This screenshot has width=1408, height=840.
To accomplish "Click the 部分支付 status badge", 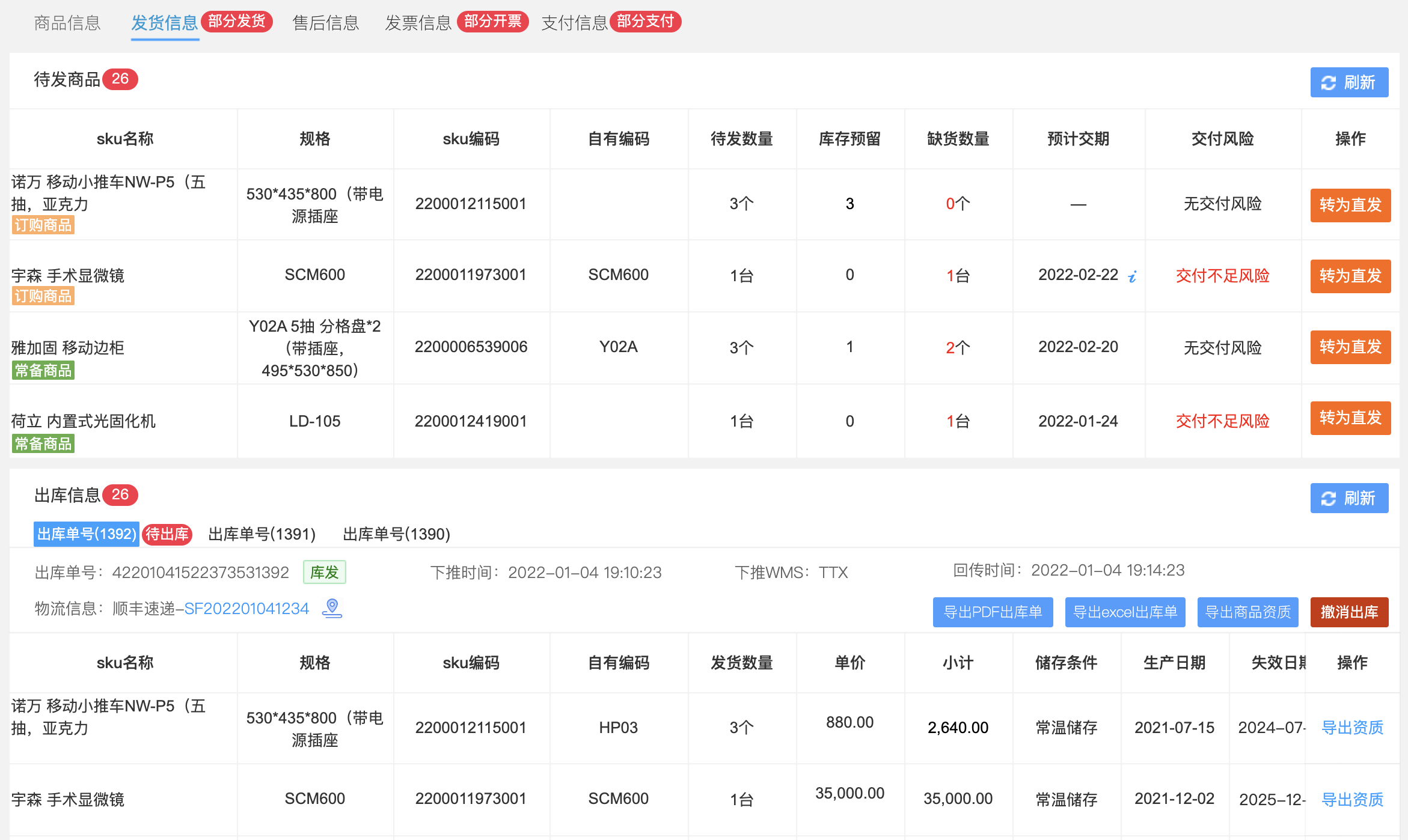I will (x=646, y=22).
